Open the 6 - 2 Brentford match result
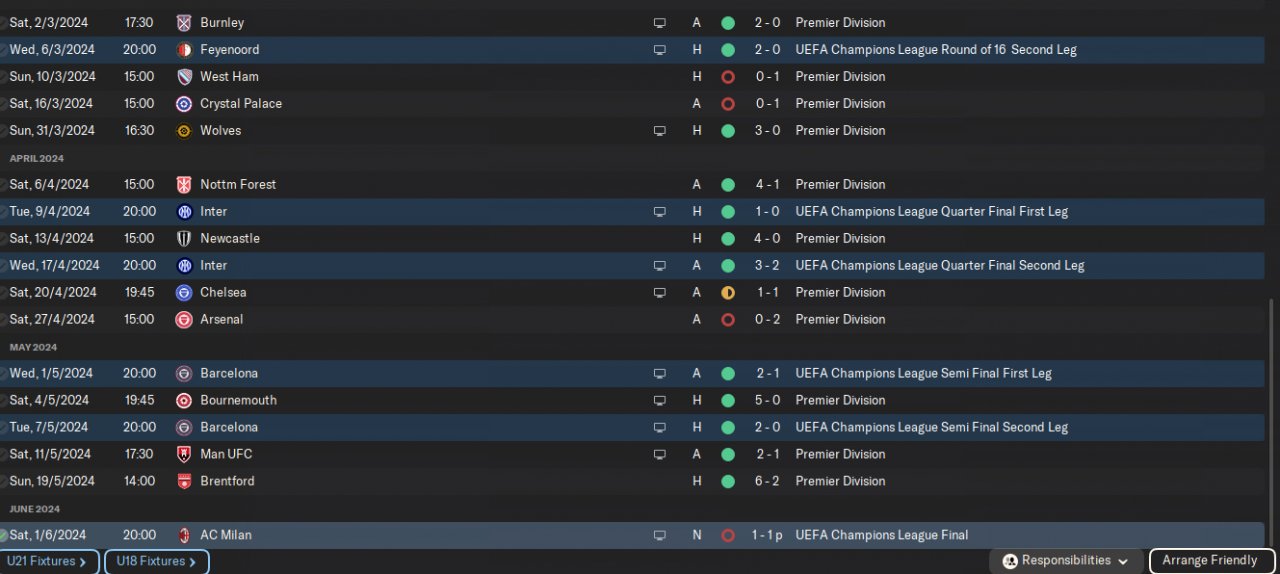This screenshot has width=1280, height=574. pos(768,481)
